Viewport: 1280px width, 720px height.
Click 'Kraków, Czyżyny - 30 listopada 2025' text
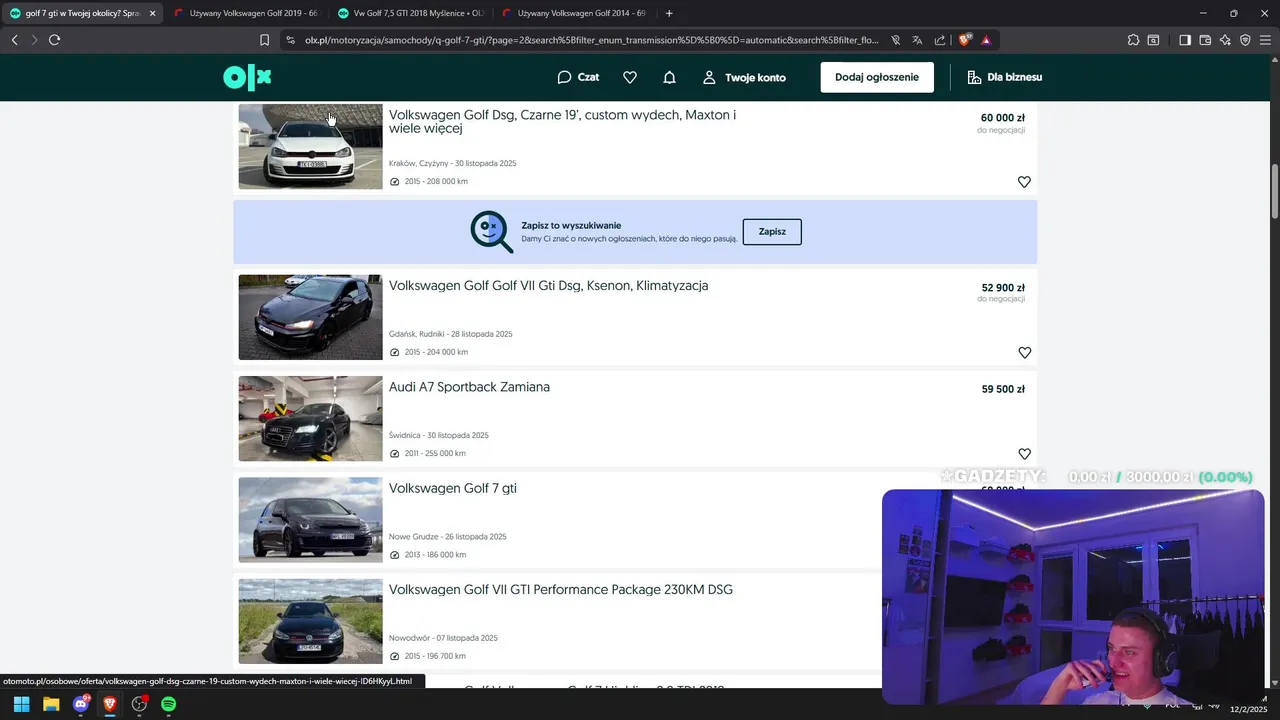[x=452, y=163]
